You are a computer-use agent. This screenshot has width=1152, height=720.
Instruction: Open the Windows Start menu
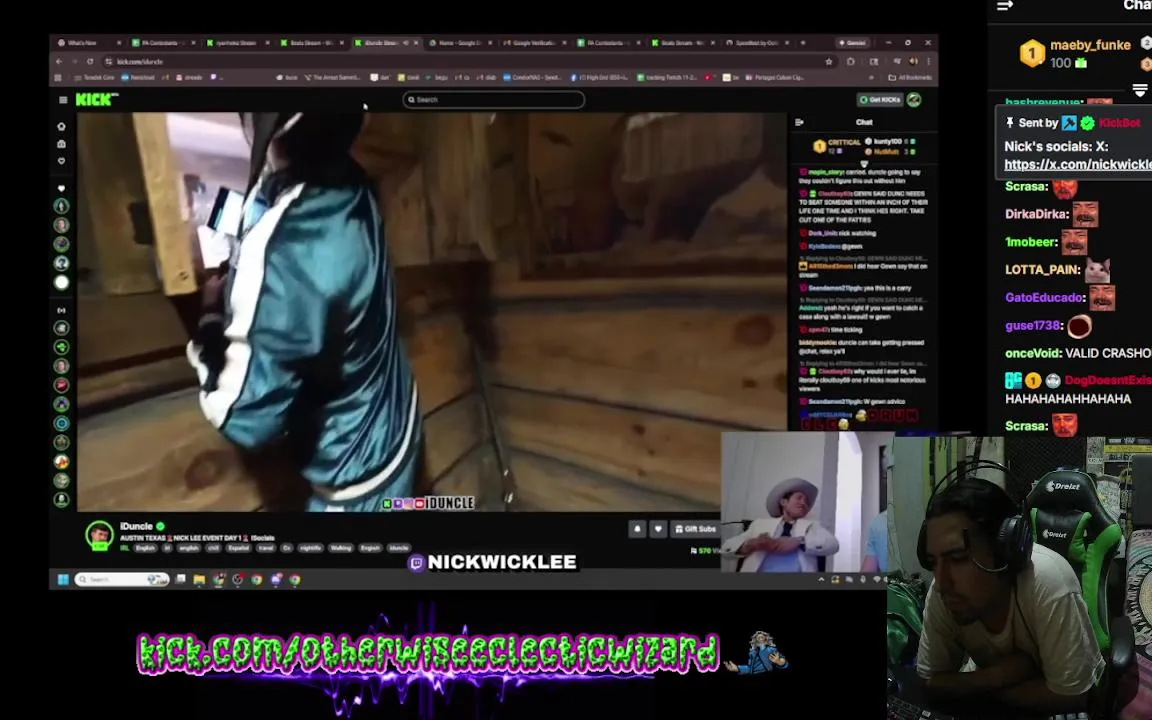pyautogui.click(x=63, y=580)
